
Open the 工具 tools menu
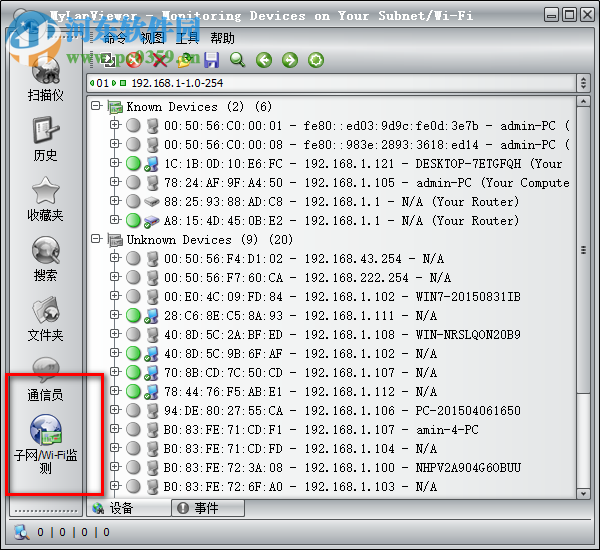coord(187,38)
